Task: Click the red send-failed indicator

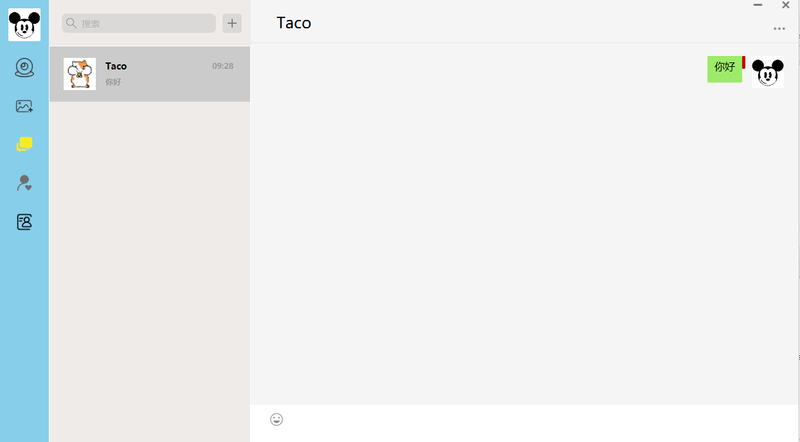Action: point(744,62)
